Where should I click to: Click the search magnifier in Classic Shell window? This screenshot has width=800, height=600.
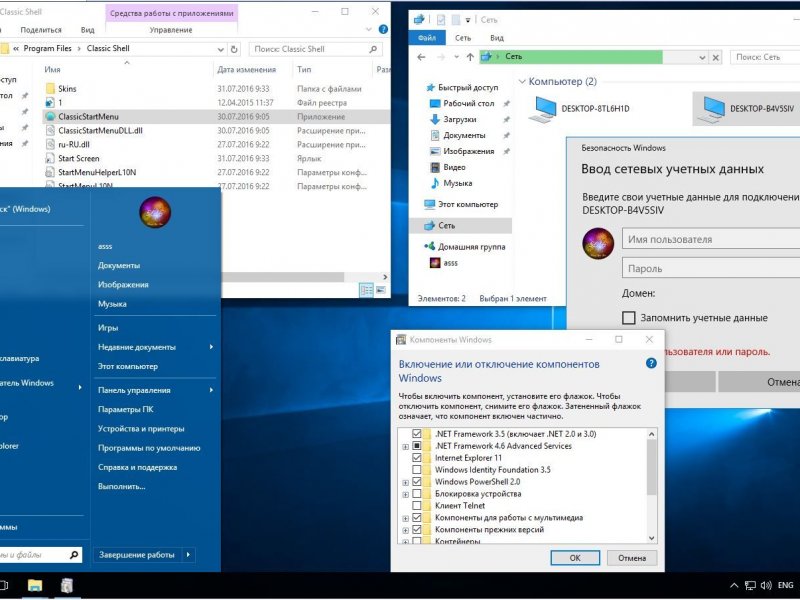tap(373, 49)
